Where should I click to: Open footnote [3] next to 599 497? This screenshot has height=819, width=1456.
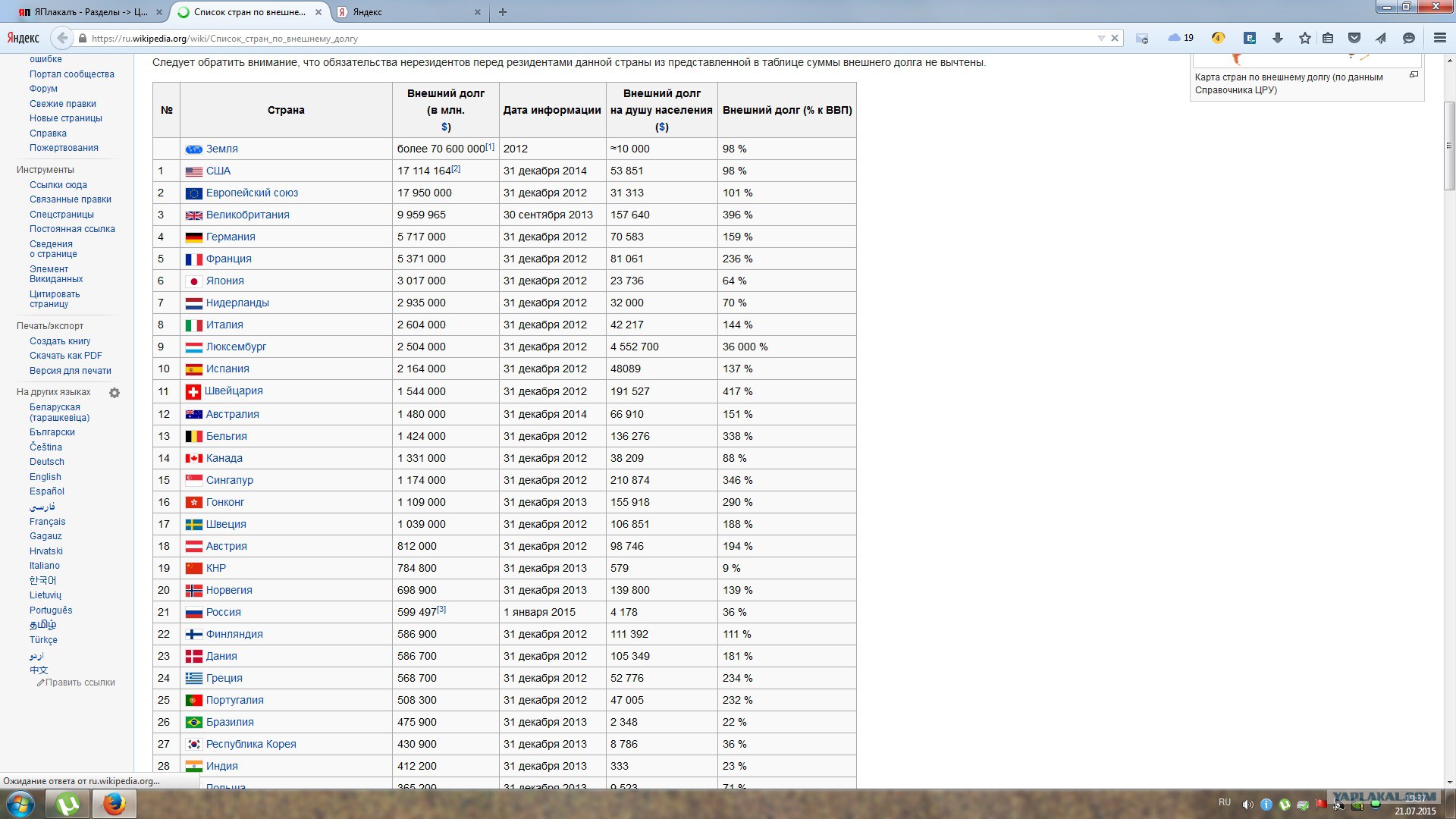[x=441, y=609]
